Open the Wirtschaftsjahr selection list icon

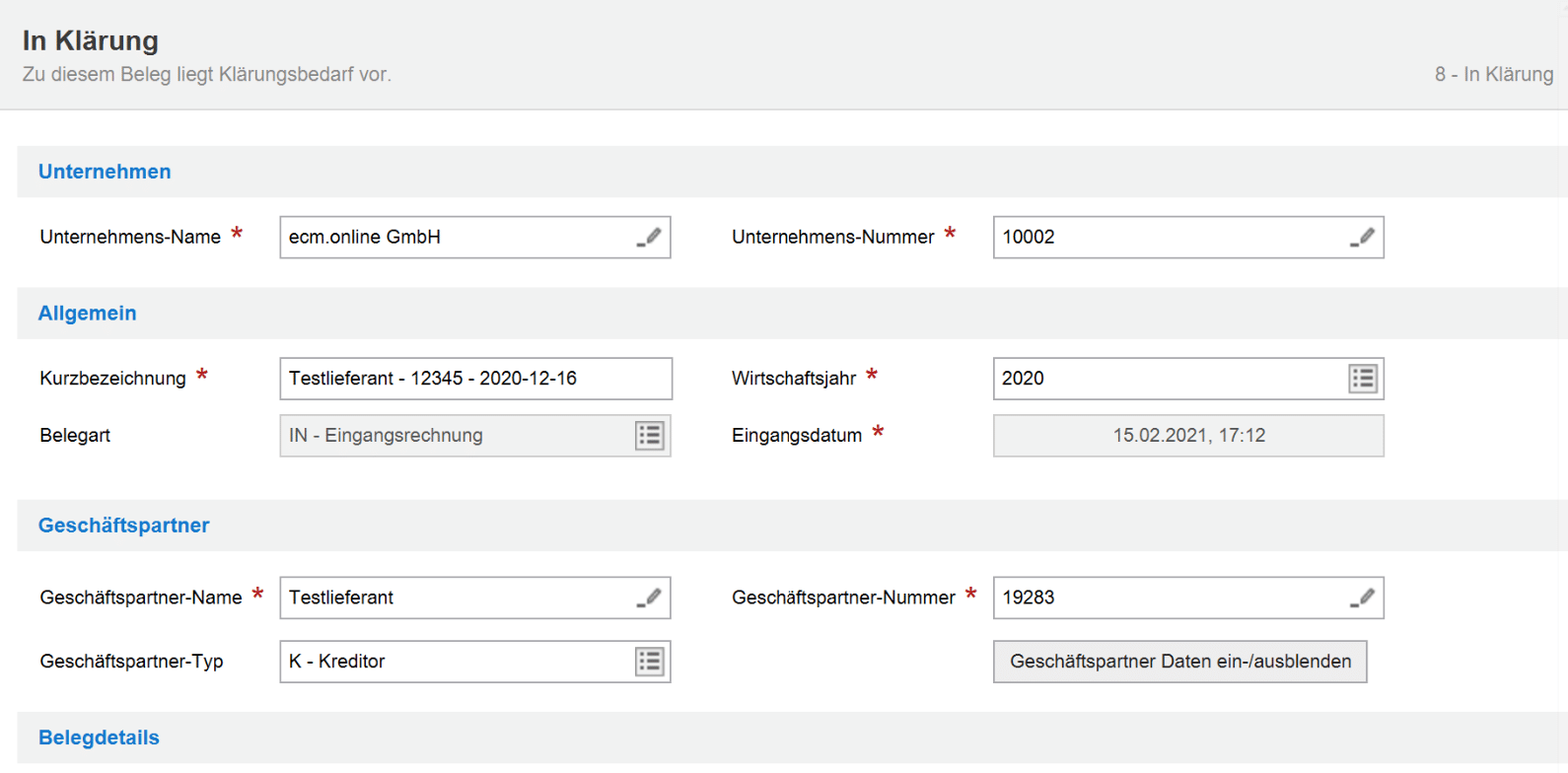pos(1363,379)
